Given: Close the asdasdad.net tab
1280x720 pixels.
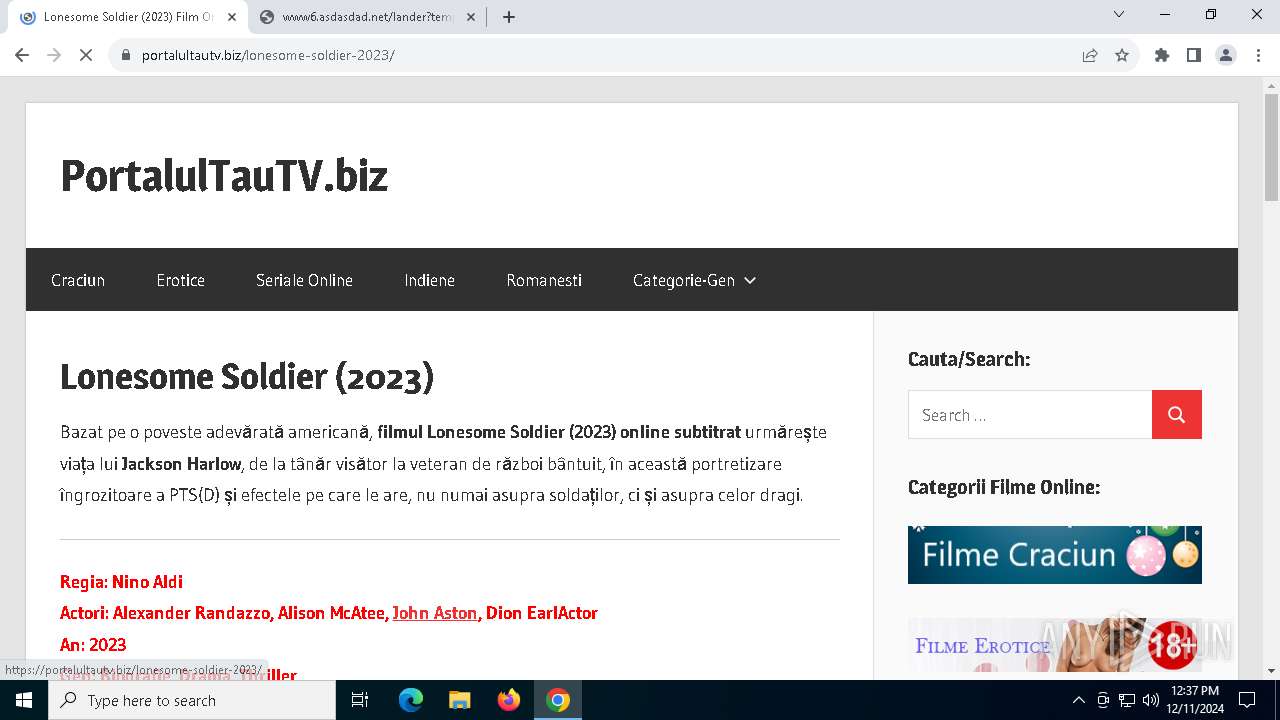Looking at the screenshot, I should pos(473,17).
